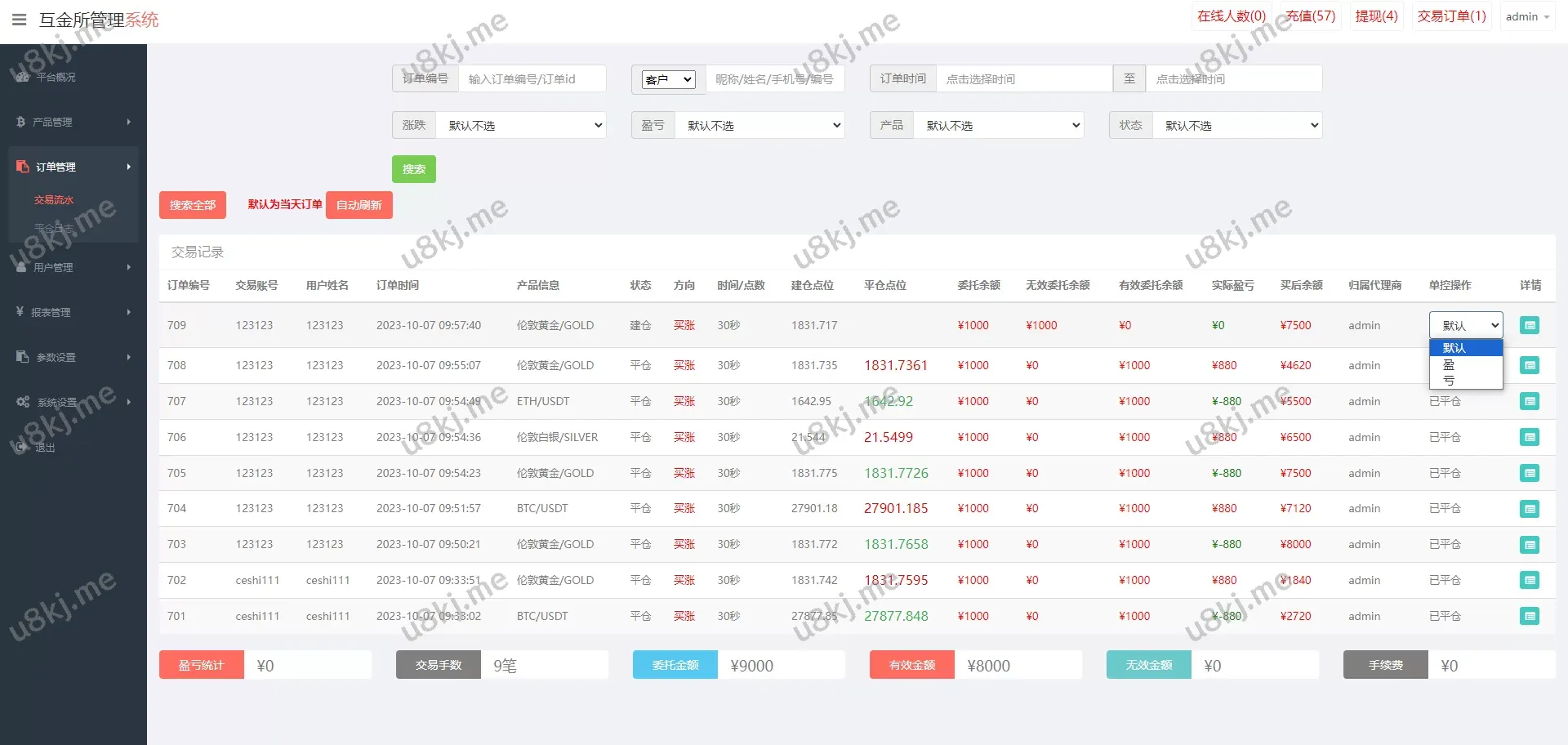The height and width of the screenshot is (745, 1568).
Task: Open the admin user menu
Action: [1526, 16]
